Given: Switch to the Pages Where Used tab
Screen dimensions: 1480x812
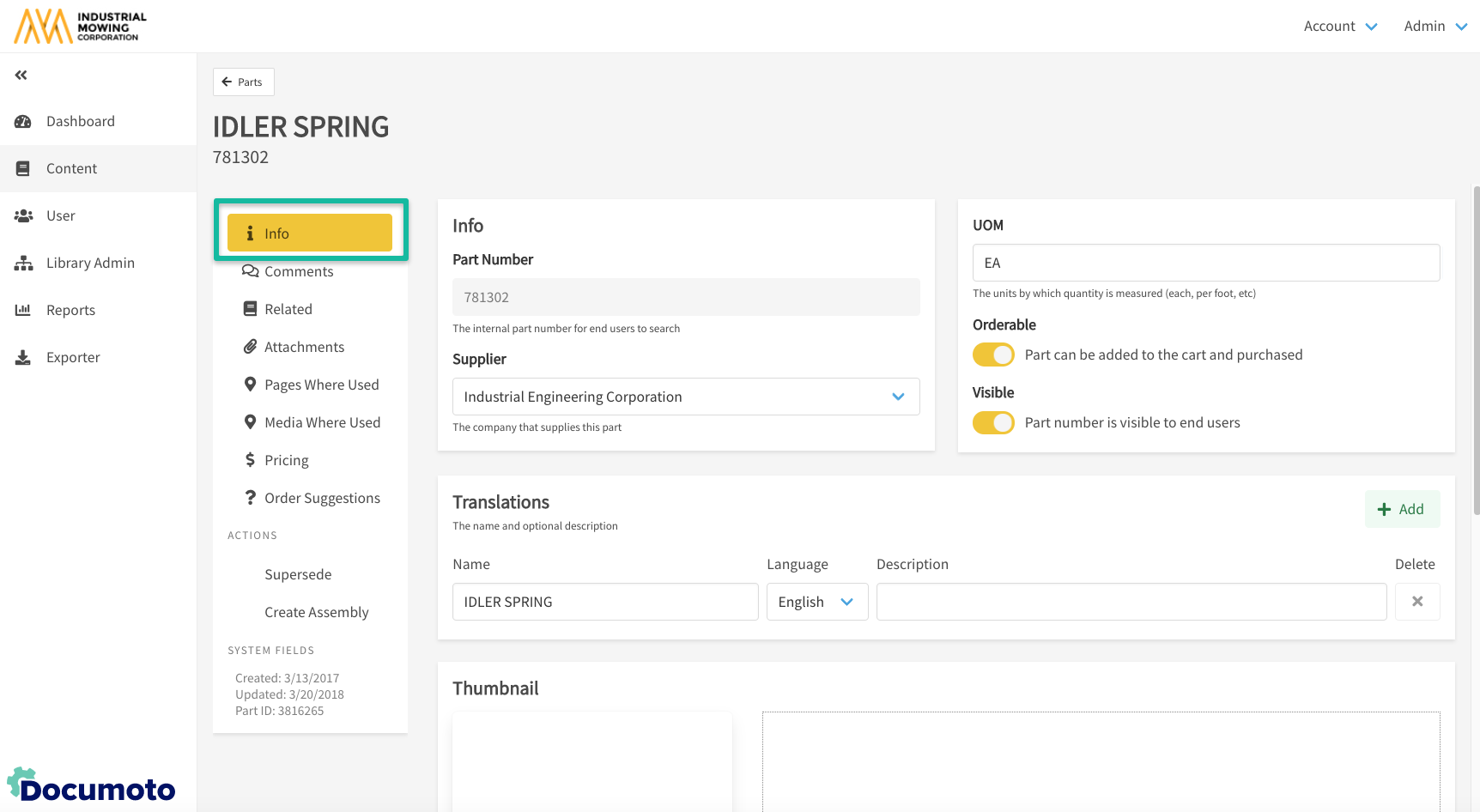Looking at the screenshot, I should (321, 385).
